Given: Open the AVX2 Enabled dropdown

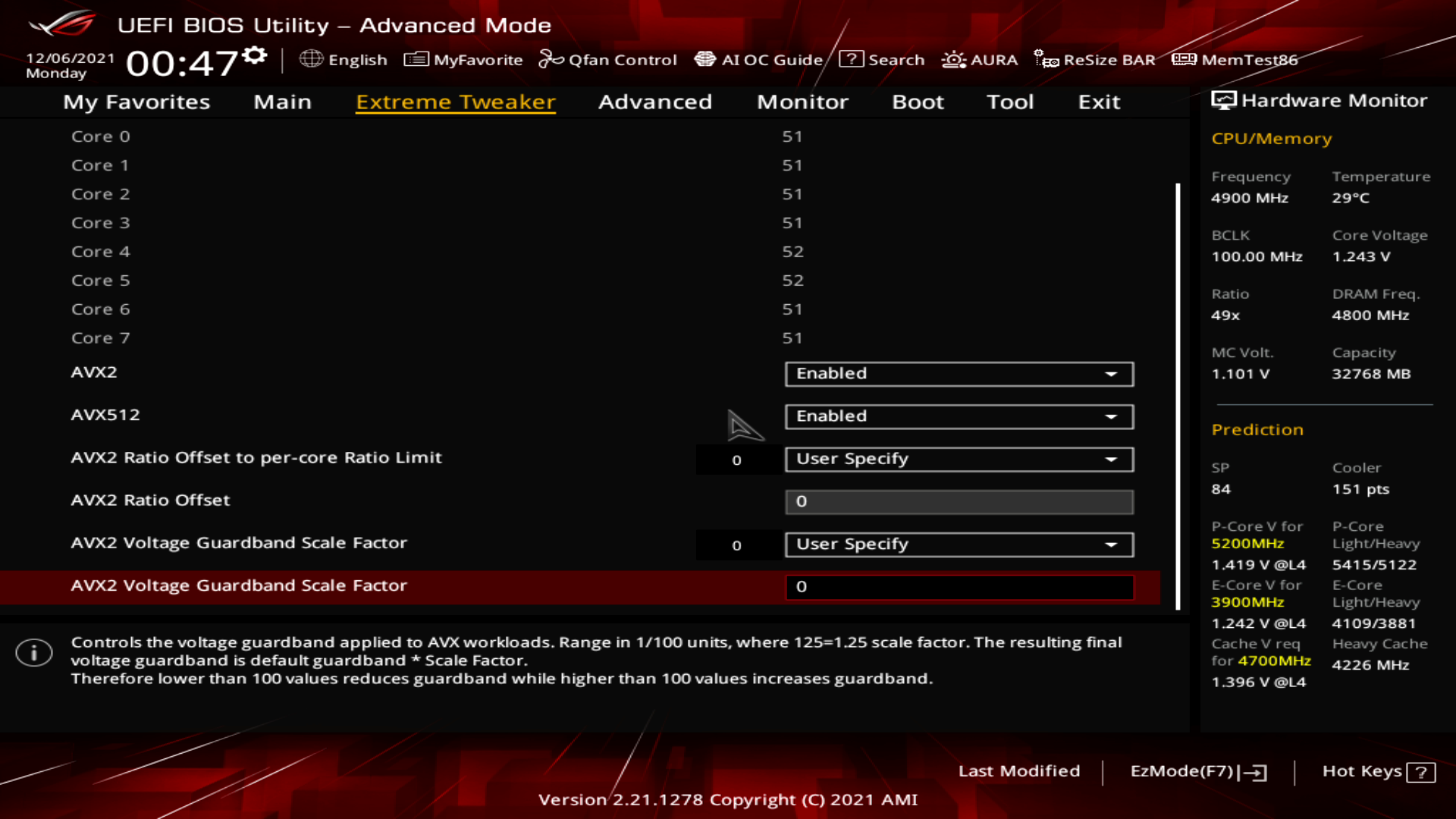Looking at the screenshot, I should [x=959, y=374].
